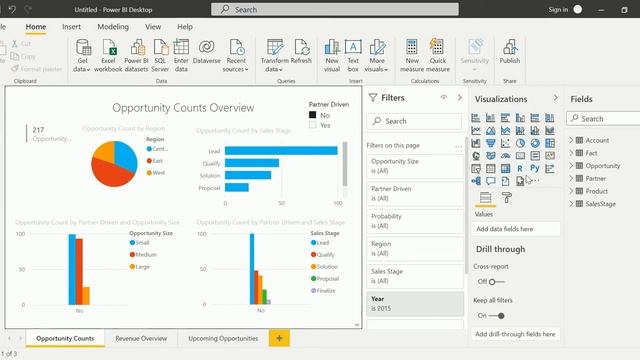The width and height of the screenshot is (640, 360).
Task: Open the Revenue Overview page tab
Action: click(x=141, y=338)
